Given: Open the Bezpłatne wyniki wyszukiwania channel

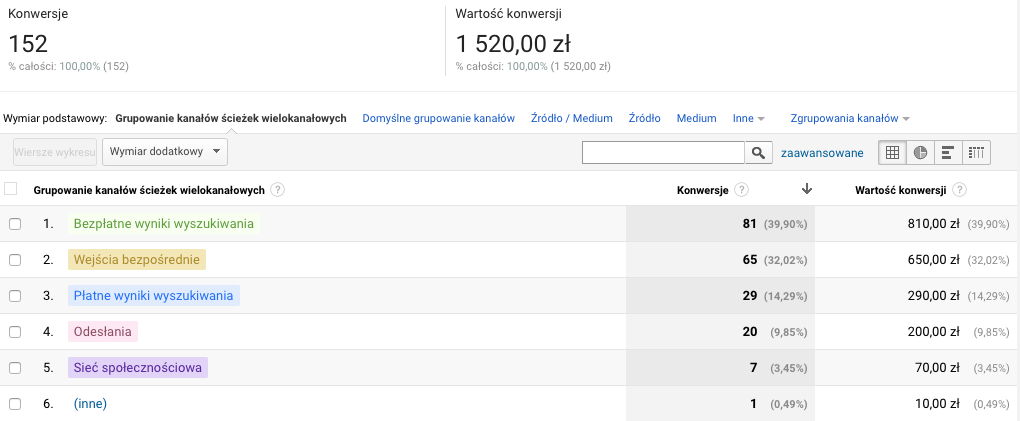Looking at the screenshot, I should pyautogui.click(x=164, y=224).
